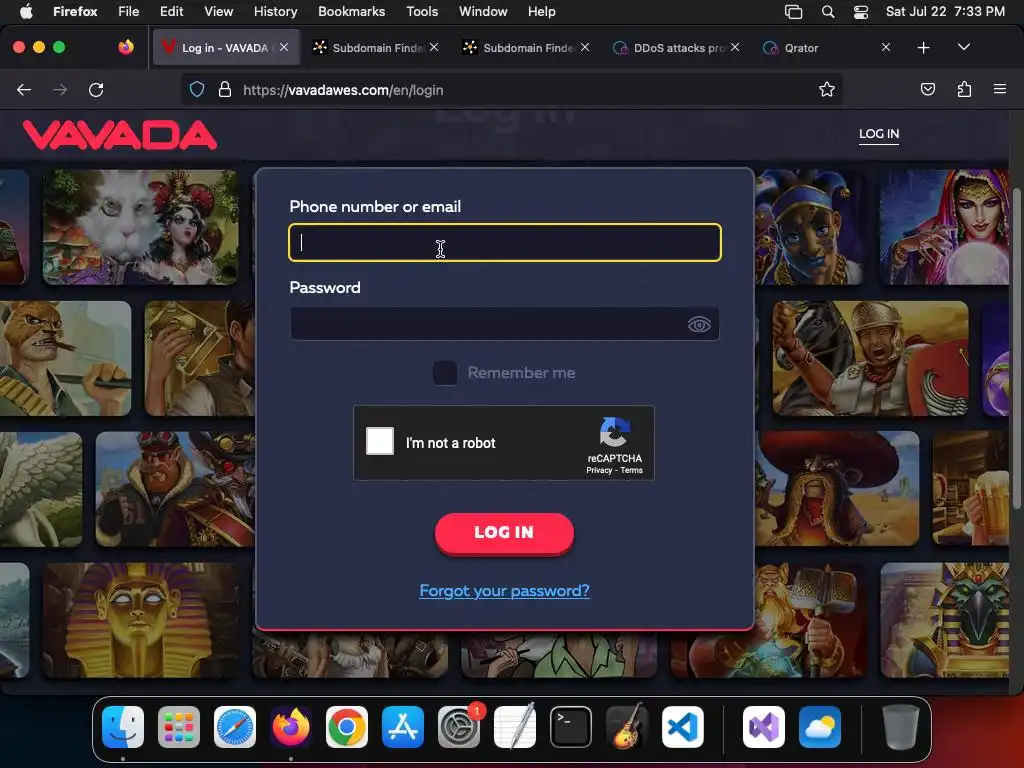Open App Store from the Dock
The image size is (1024, 768).
(x=403, y=727)
